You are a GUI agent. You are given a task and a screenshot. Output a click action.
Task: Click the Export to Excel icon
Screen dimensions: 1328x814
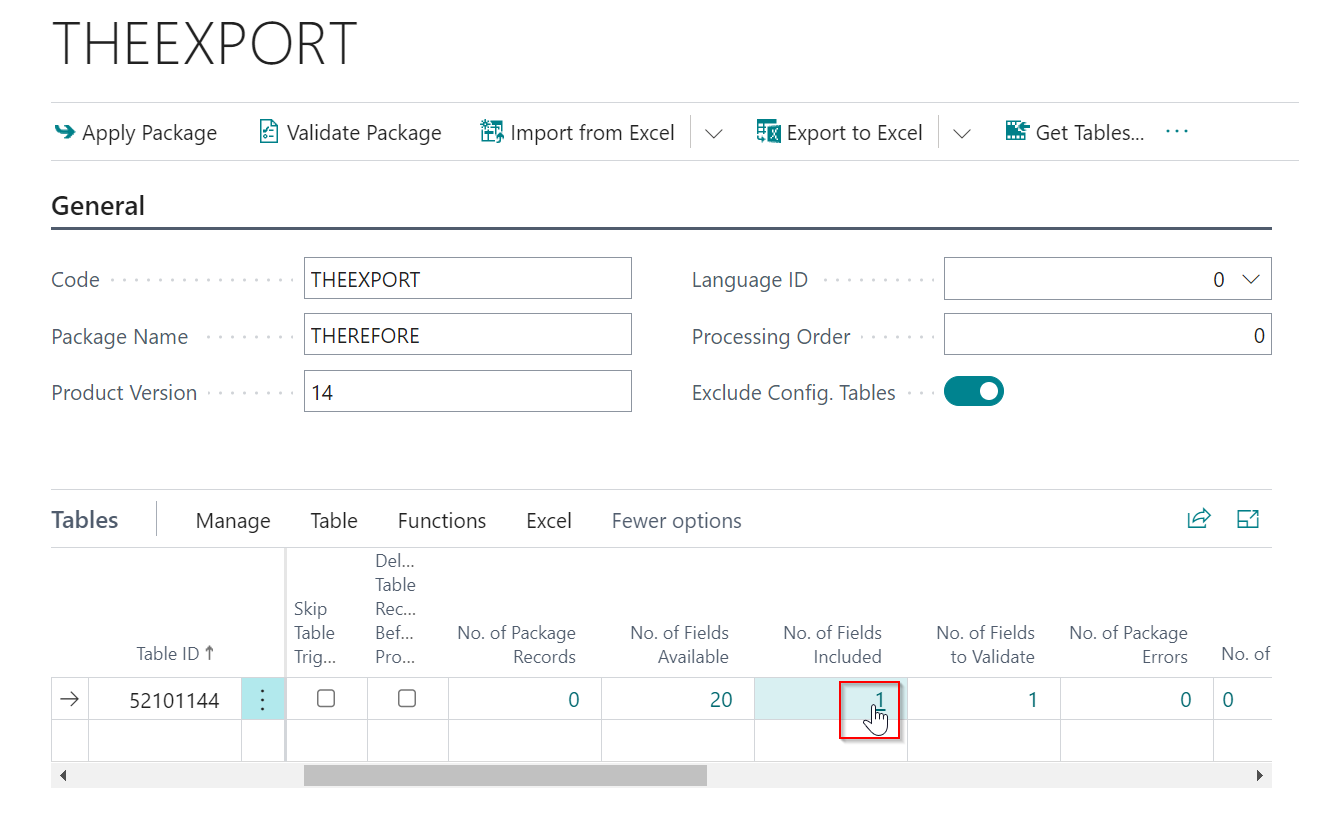[x=768, y=132]
